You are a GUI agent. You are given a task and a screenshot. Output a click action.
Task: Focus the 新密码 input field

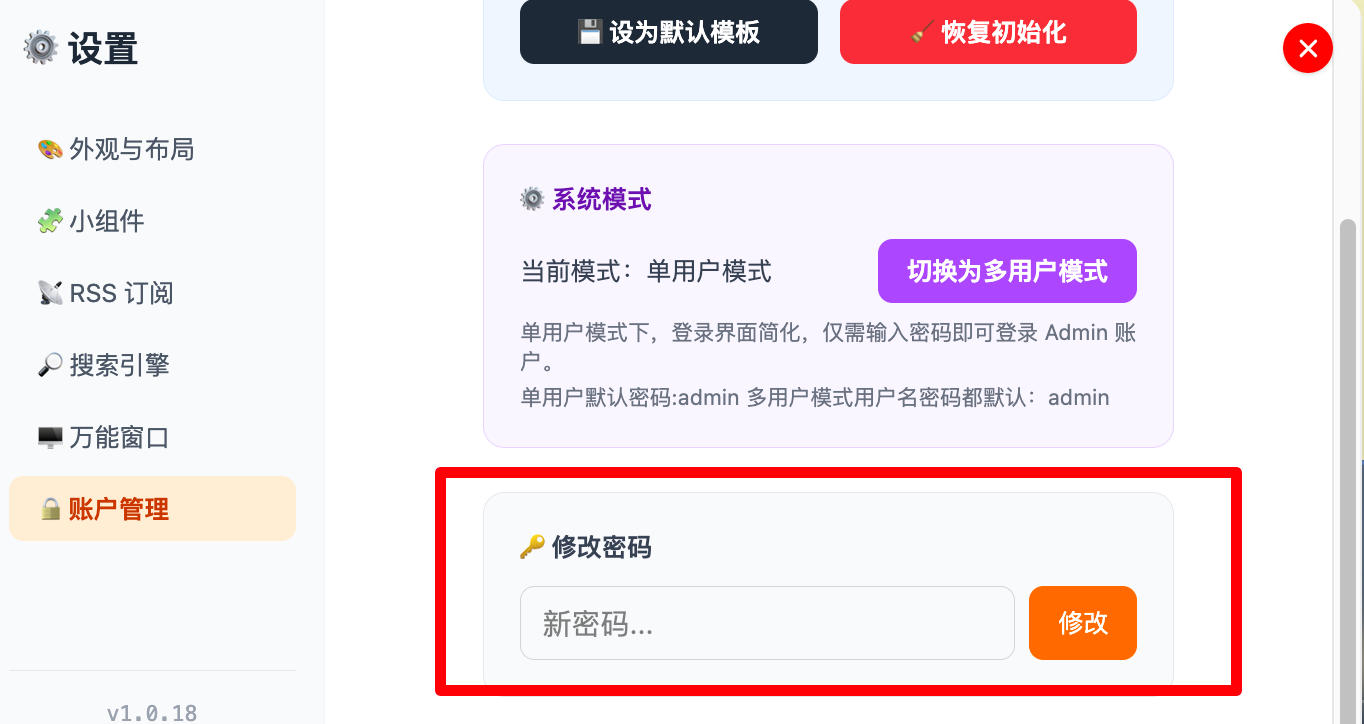pyautogui.click(x=767, y=623)
